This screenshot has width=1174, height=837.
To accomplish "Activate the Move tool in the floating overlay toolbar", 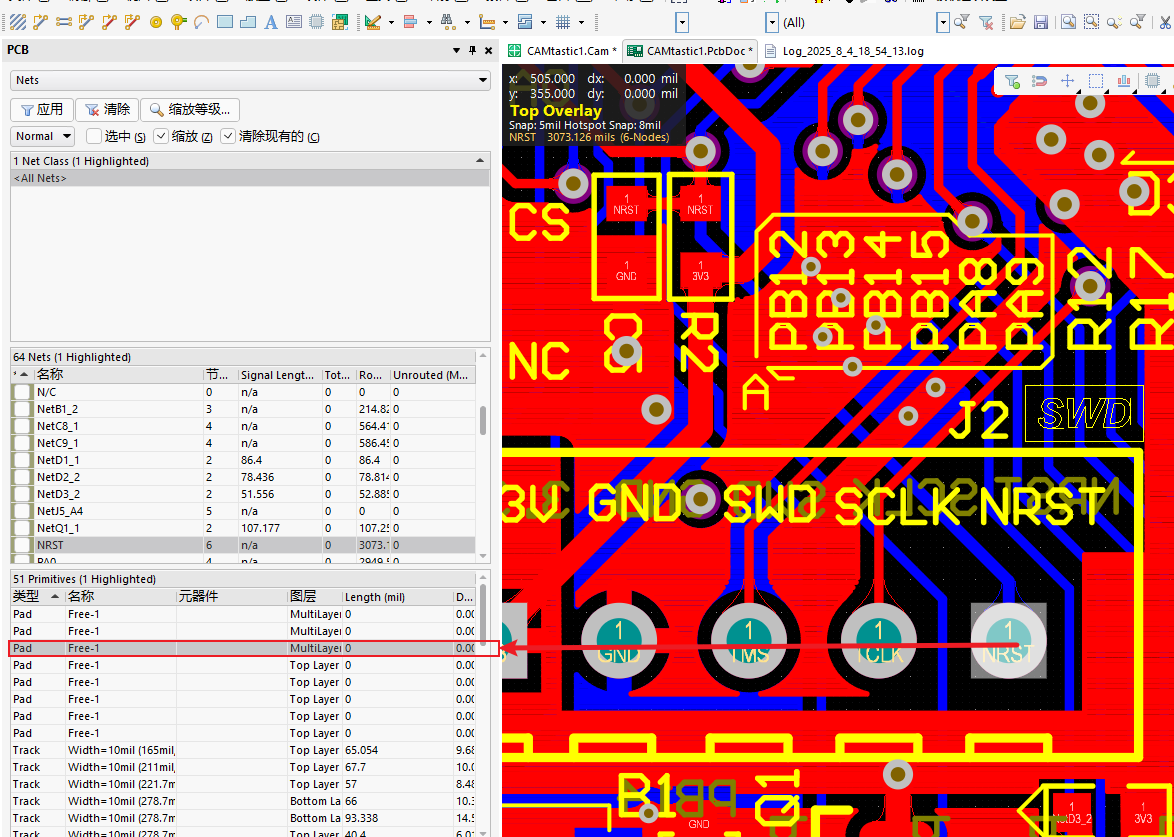I will point(1068,81).
